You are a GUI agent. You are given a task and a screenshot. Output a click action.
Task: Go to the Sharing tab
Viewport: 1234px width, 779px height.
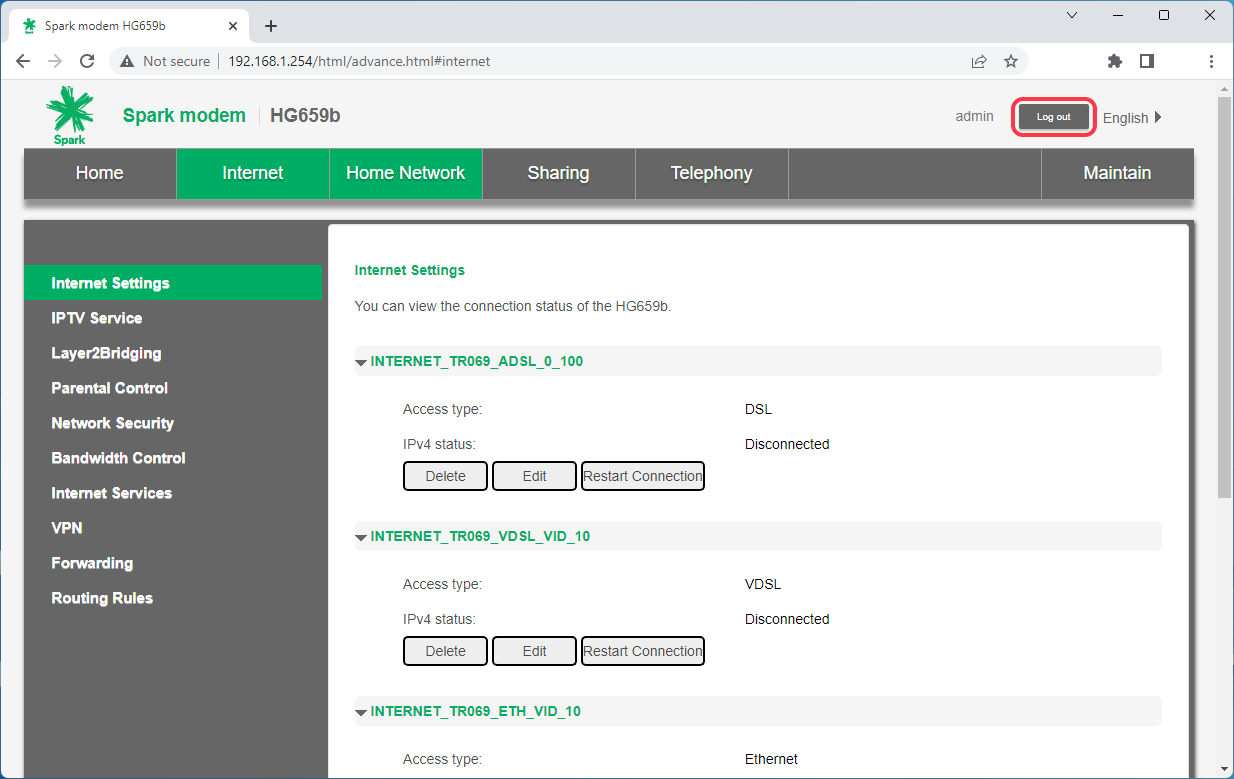pos(559,173)
